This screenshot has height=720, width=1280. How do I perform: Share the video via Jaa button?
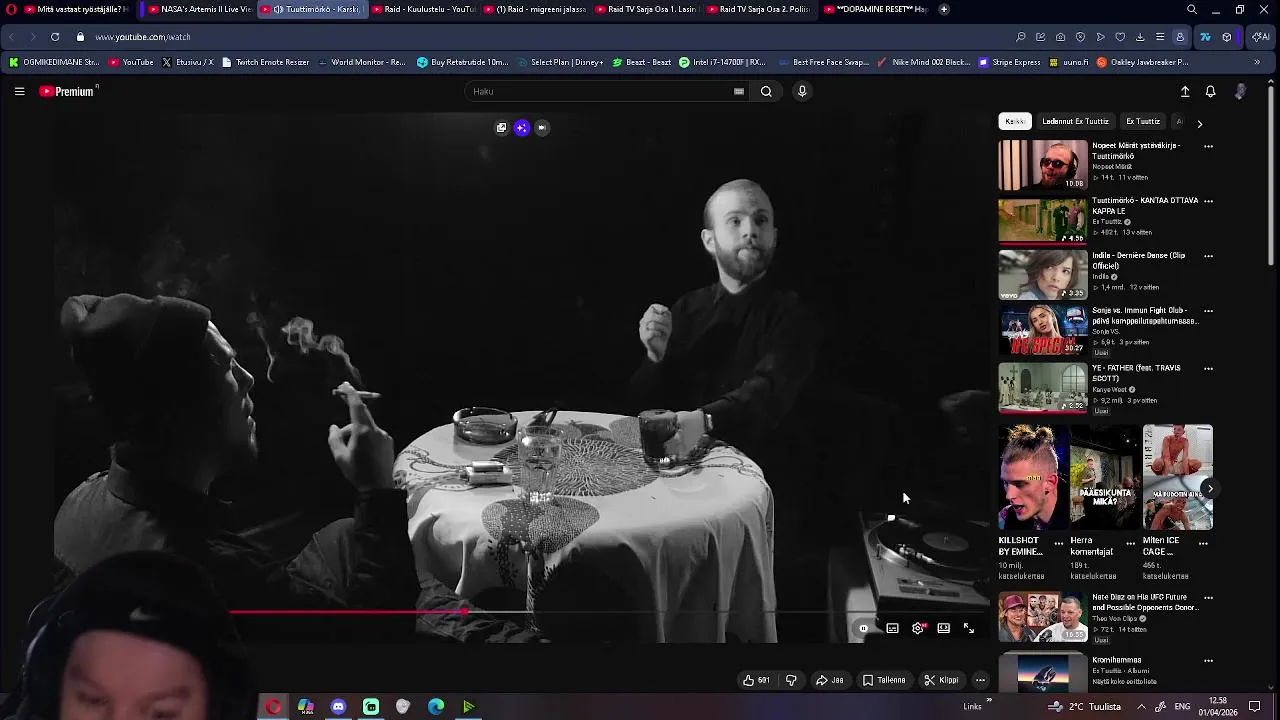830,680
